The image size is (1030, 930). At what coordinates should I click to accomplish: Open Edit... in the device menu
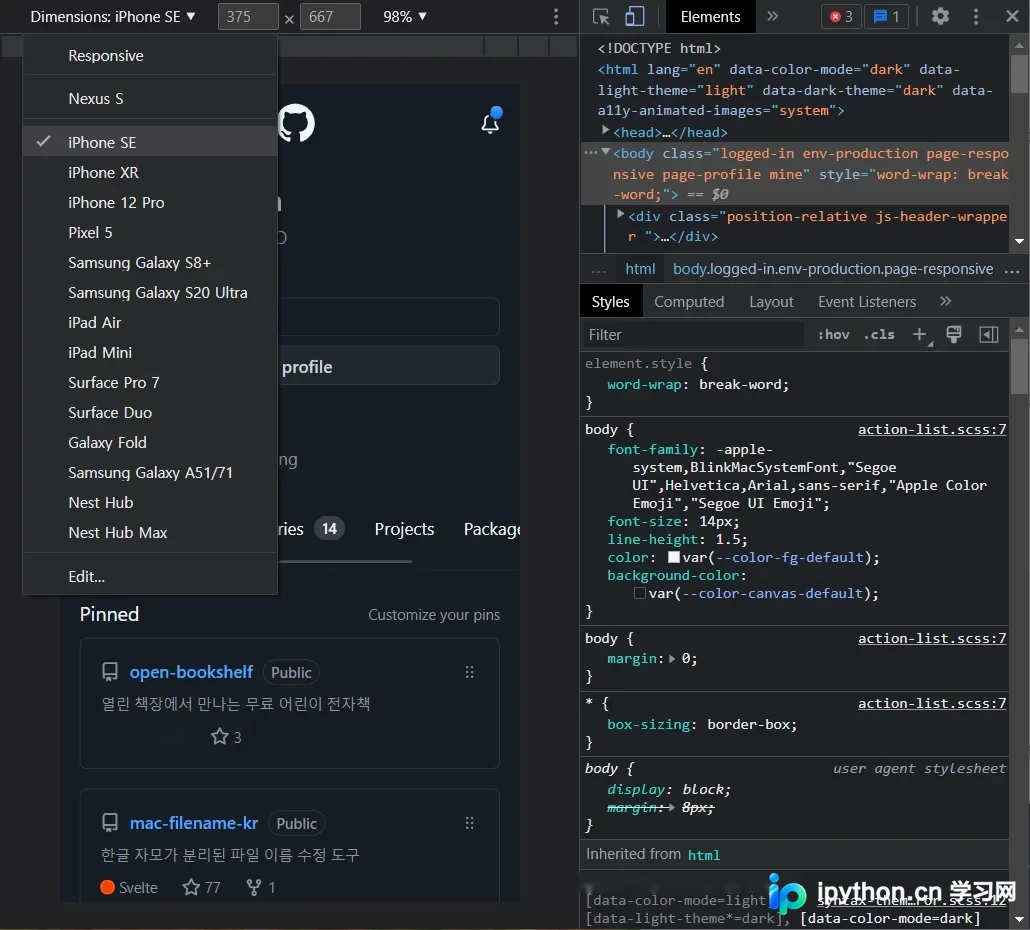[x=150, y=576]
